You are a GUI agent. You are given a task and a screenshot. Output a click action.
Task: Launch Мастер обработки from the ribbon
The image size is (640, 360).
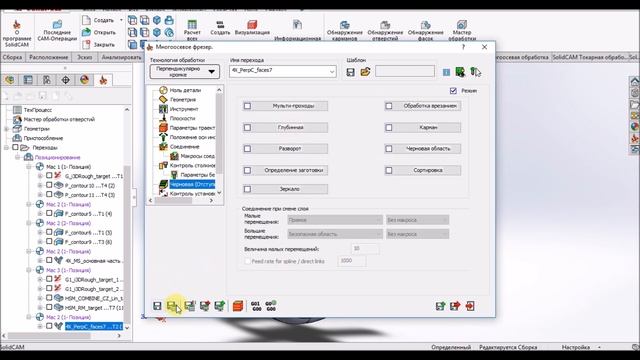(462, 31)
